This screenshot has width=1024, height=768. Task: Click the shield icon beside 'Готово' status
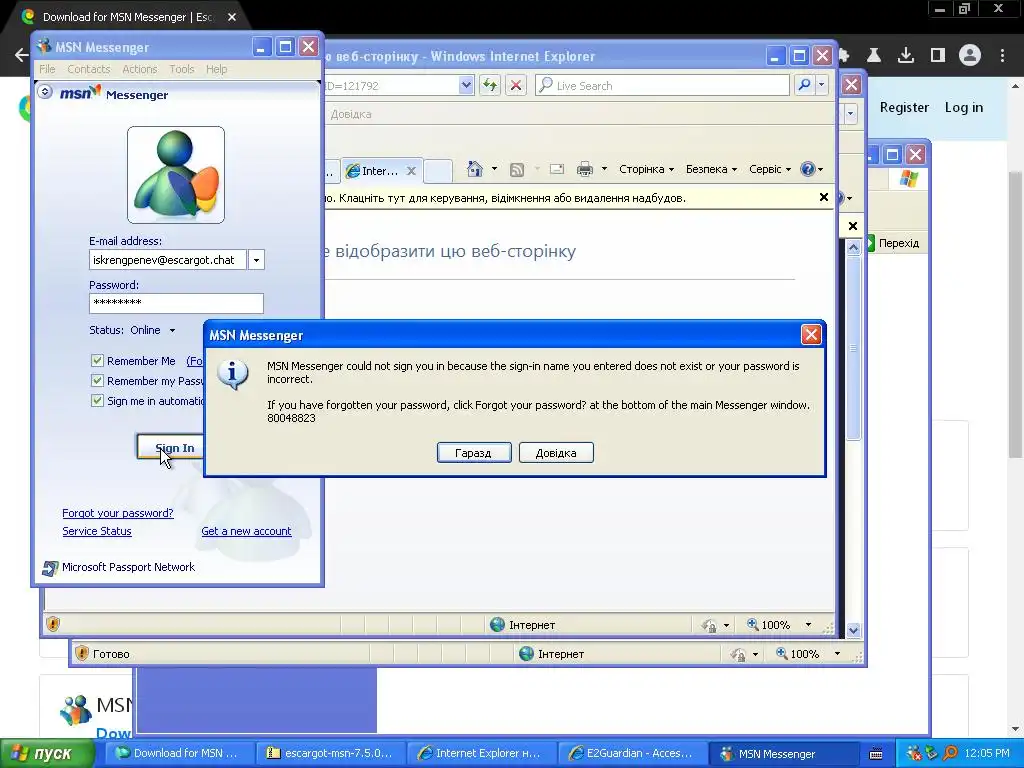click(x=82, y=653)
